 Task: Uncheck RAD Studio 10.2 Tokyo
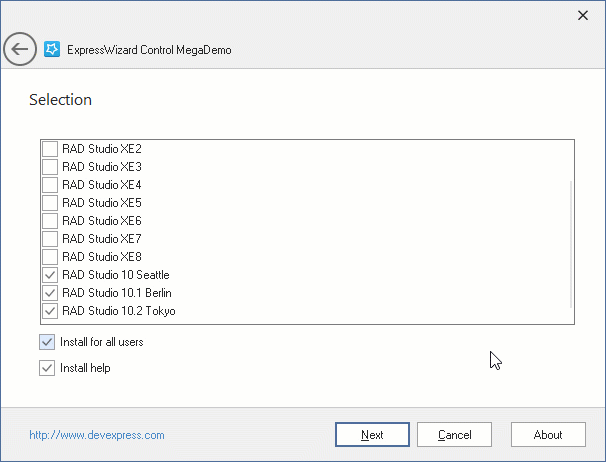click(x=50, y=311)
